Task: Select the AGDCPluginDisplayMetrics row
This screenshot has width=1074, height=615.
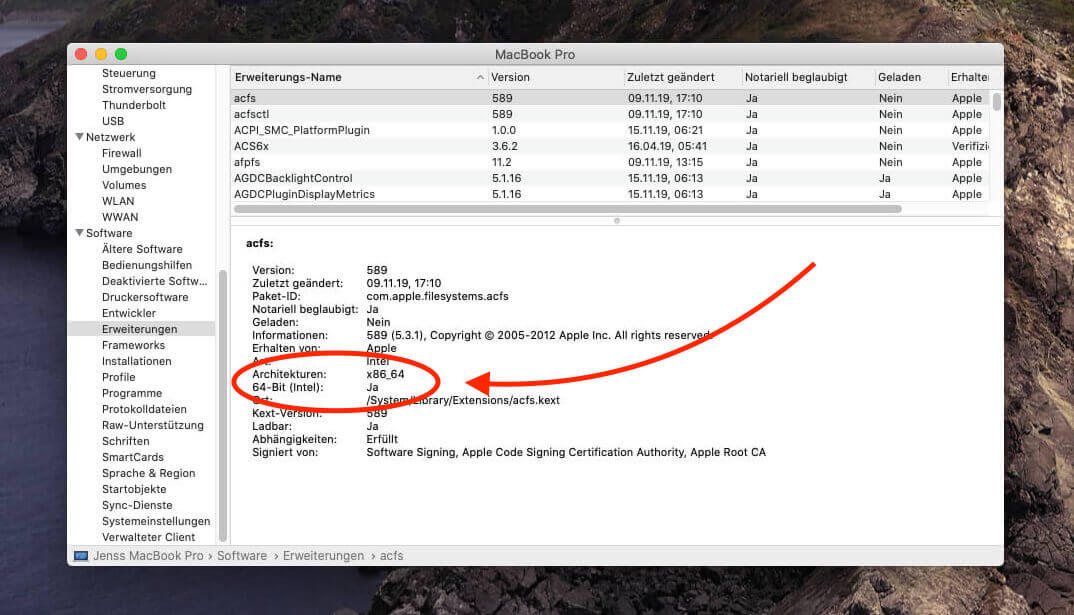Action: pos(610,194)
